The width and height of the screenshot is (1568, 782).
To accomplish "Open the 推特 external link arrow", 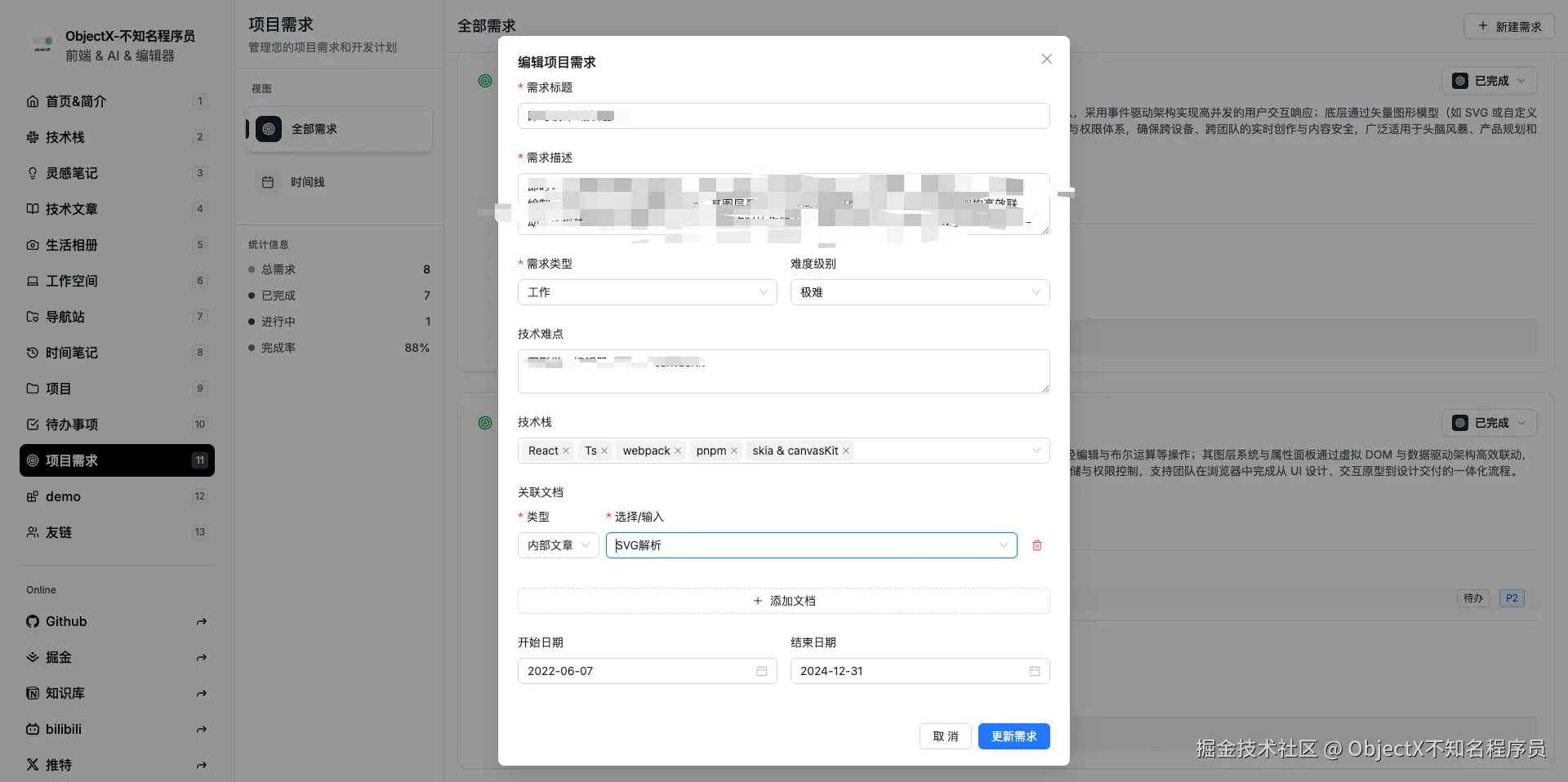I will coord(202,766).
